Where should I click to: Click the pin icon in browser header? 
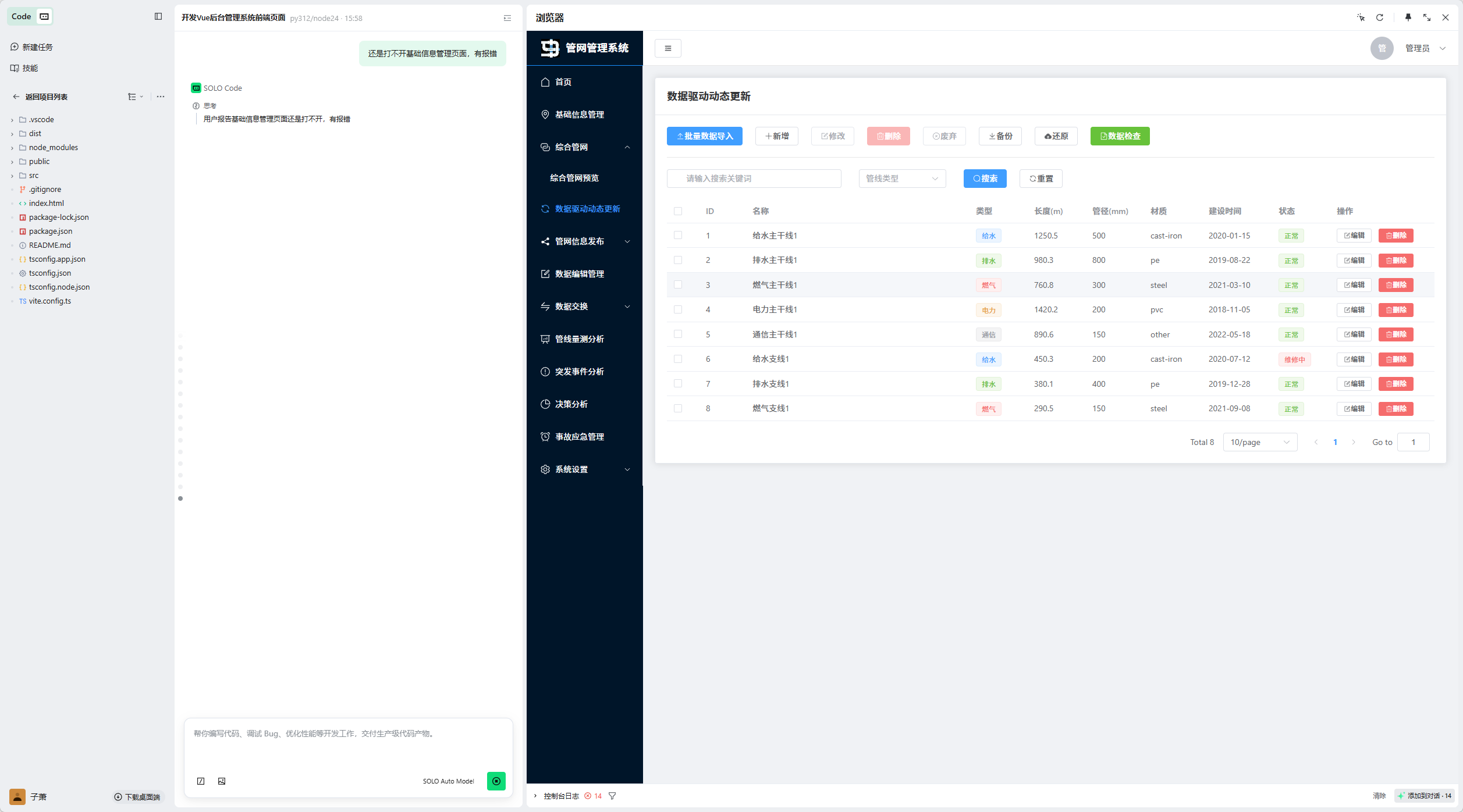(x=1408, y=17)
